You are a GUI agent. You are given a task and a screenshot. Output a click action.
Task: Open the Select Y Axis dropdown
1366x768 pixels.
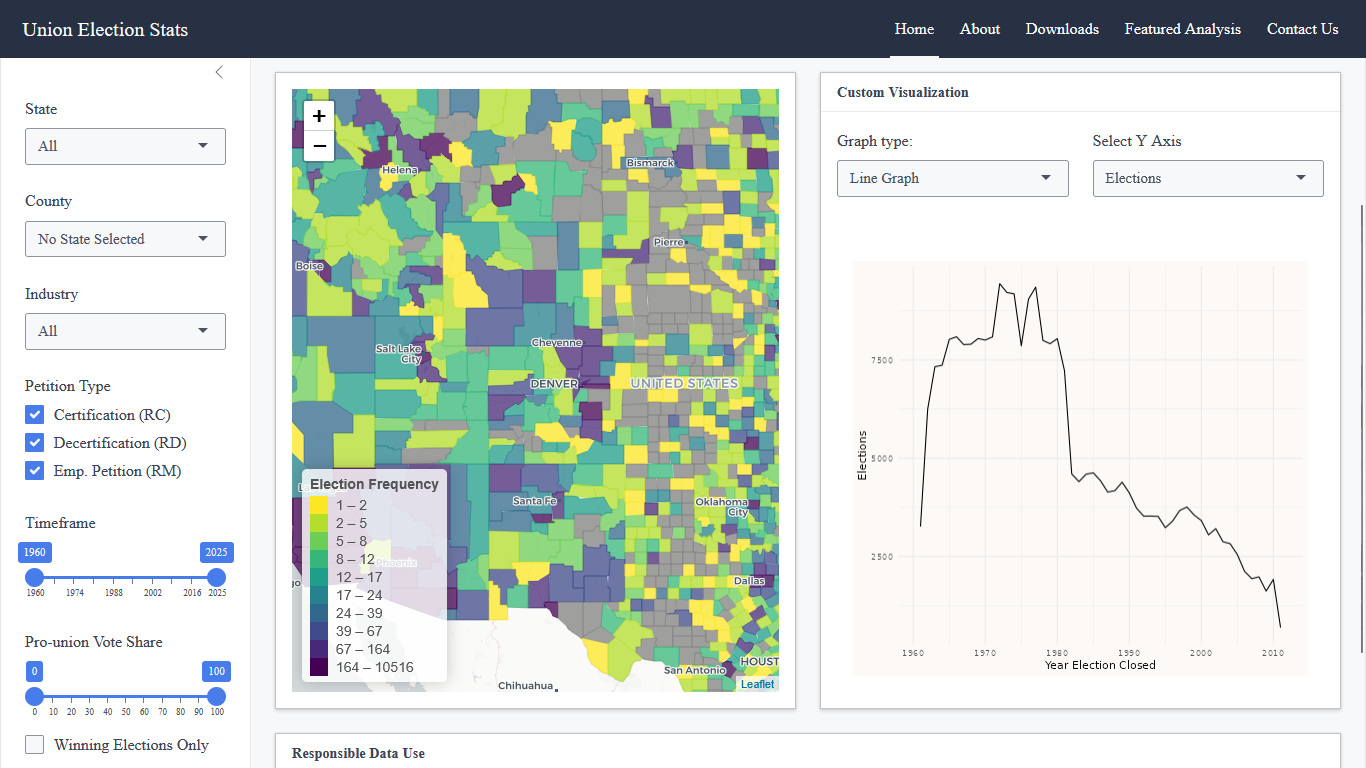[1208, 178]
